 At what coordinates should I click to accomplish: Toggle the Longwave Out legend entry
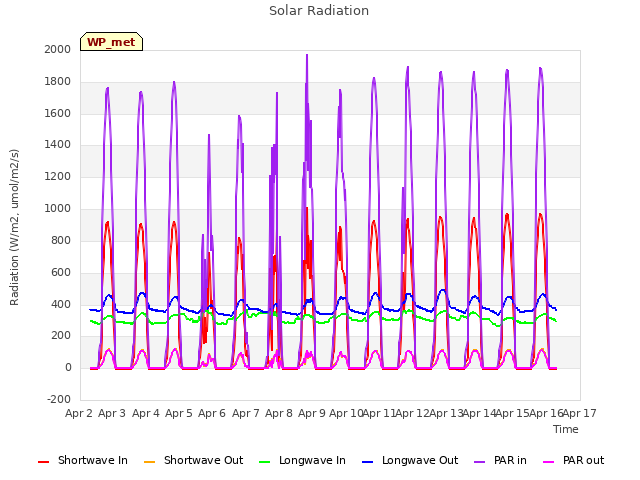[x=410, y=460]
